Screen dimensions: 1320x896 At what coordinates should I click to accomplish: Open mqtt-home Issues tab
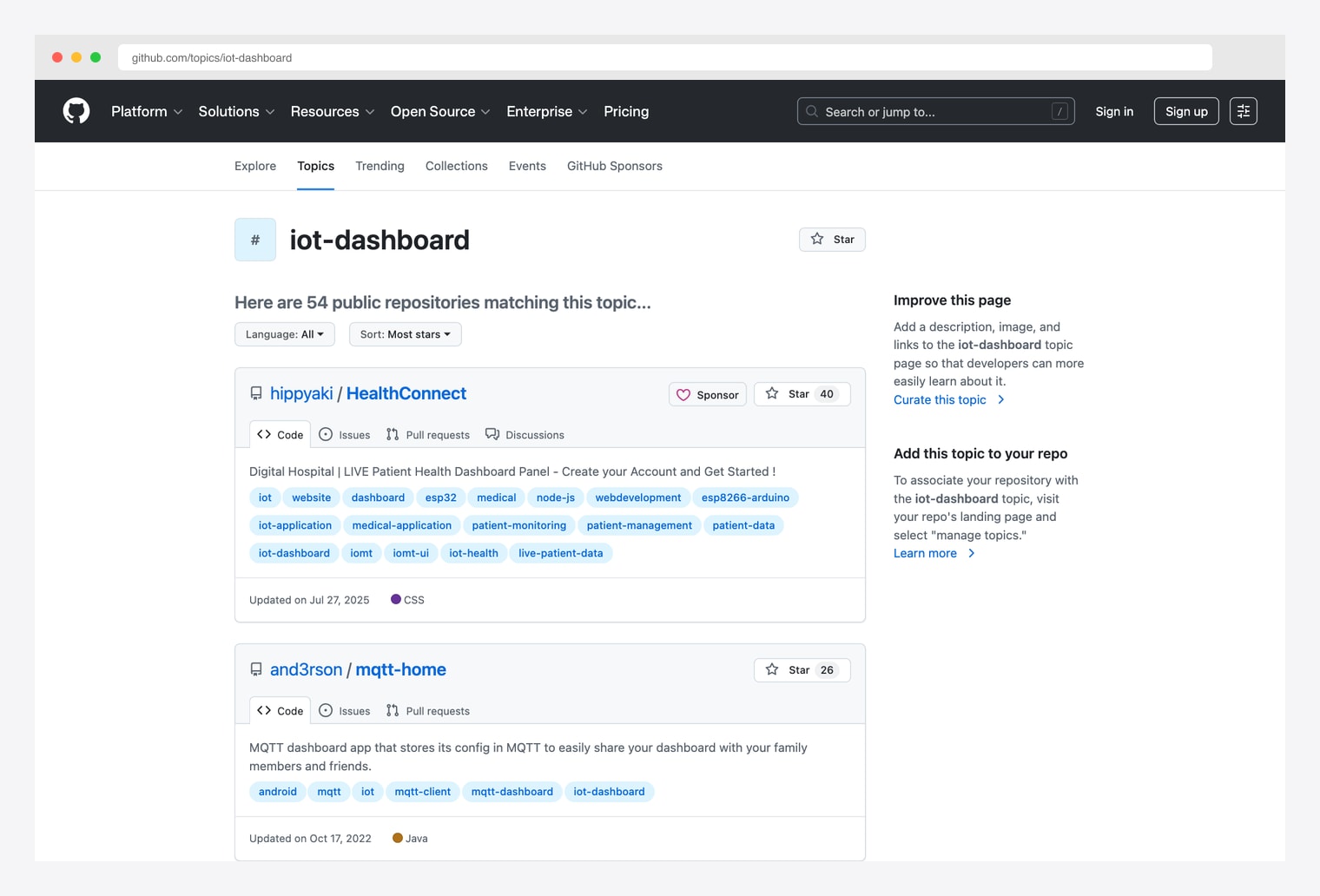click(x=345, y=710)
